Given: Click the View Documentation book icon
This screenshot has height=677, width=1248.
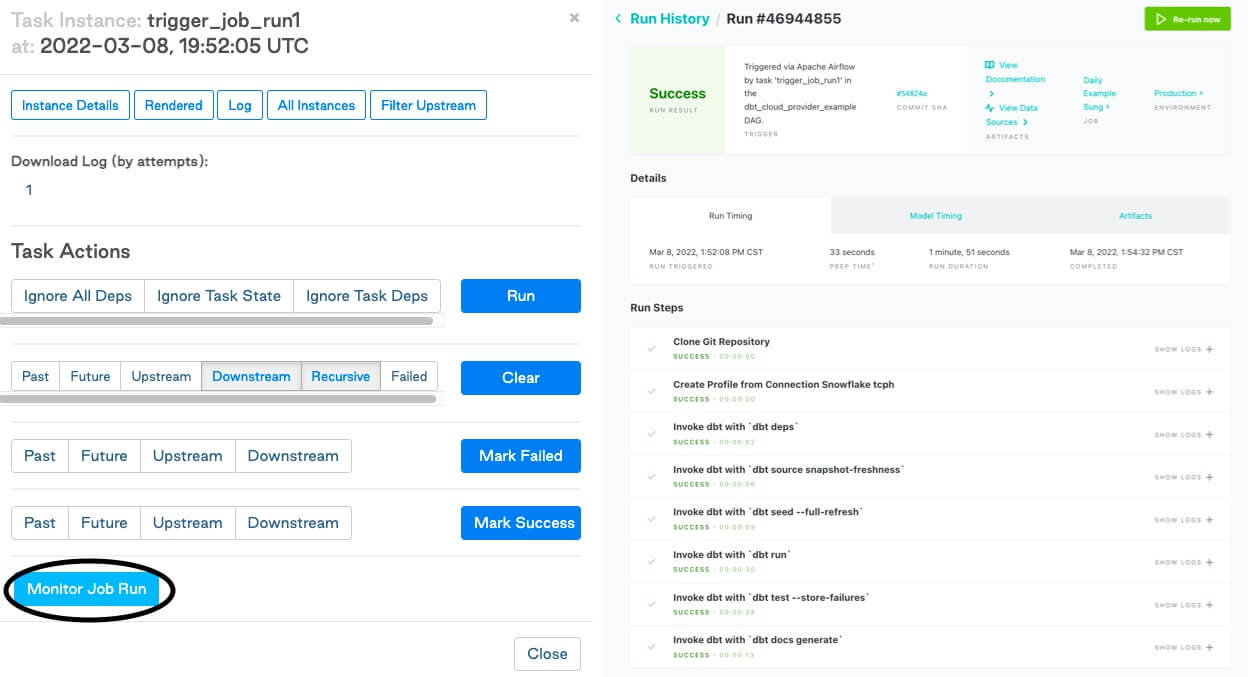Looking at the screenshot, I should (990, 65).
